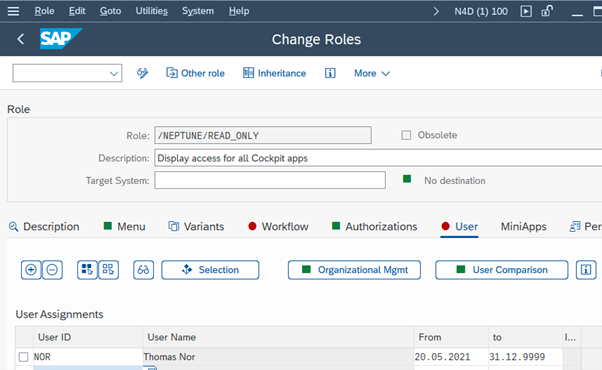This screenshot has width=602, height=370.
Task: Open the command field dropdown
Action: [x=114, y=73]
